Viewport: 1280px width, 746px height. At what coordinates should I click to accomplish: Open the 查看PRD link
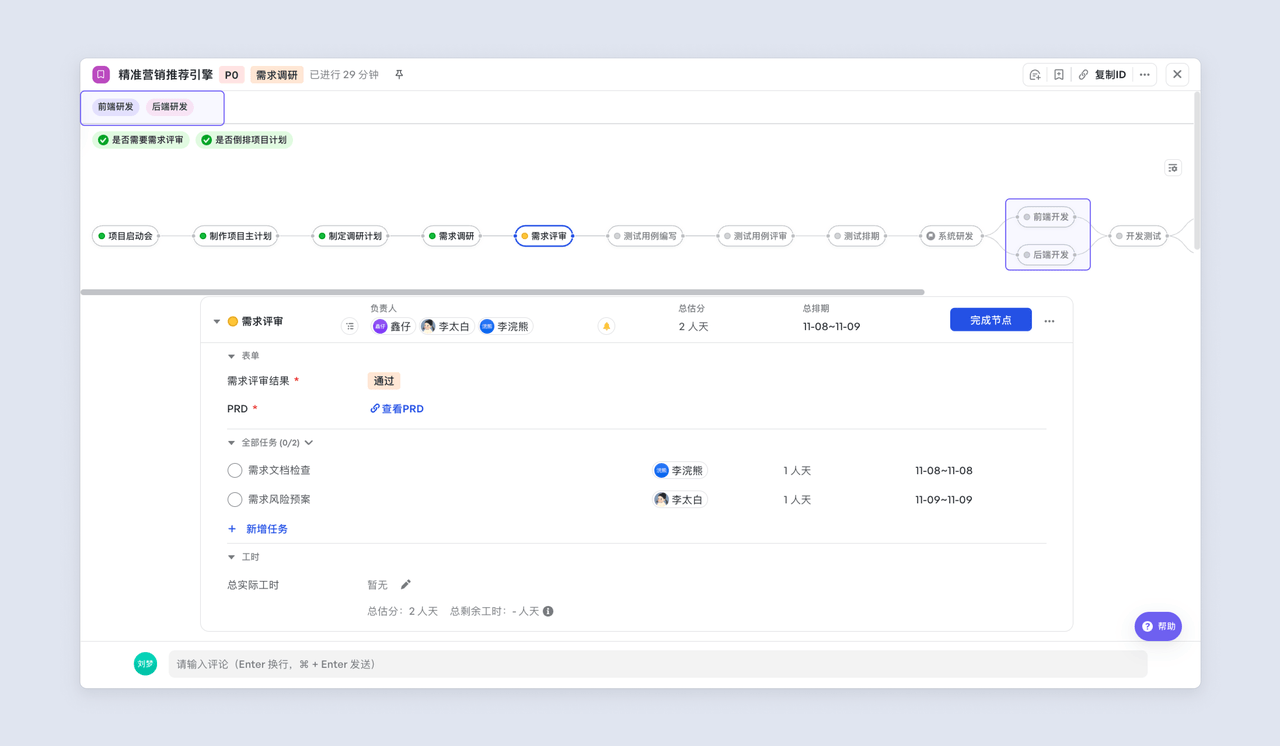coord(398,409)
